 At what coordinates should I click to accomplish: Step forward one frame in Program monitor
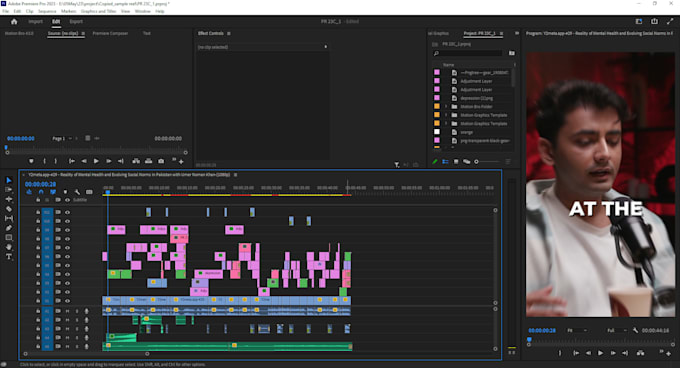(613, 353)
